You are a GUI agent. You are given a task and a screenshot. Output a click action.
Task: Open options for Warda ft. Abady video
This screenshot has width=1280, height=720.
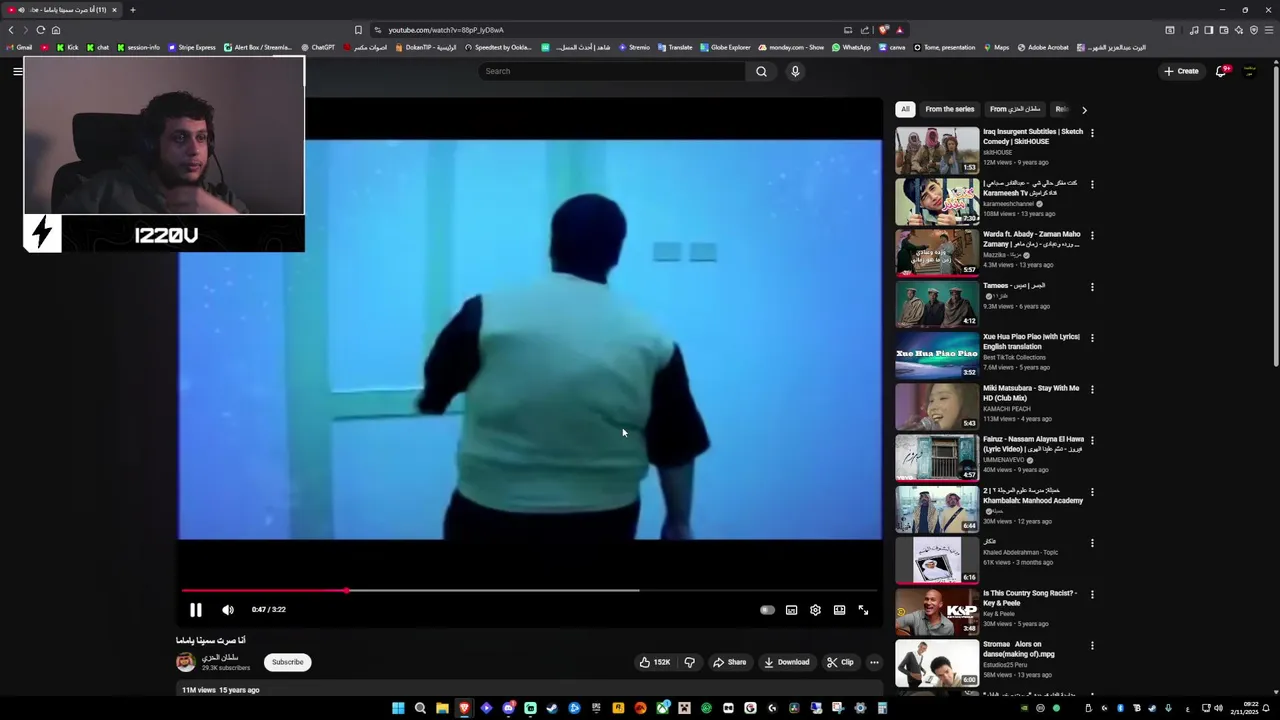tap(1092, 235)
